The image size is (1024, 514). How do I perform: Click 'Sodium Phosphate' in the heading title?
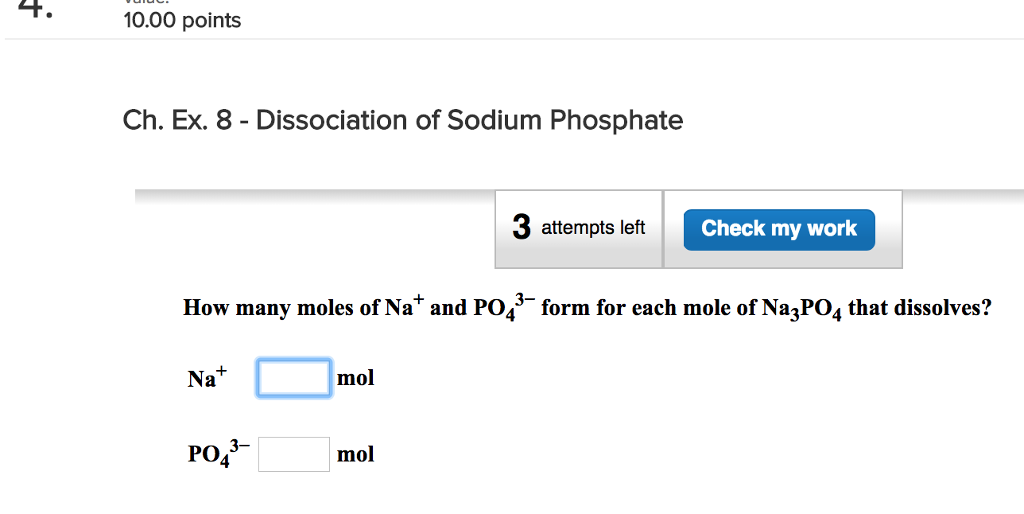[x=565, y=121]
